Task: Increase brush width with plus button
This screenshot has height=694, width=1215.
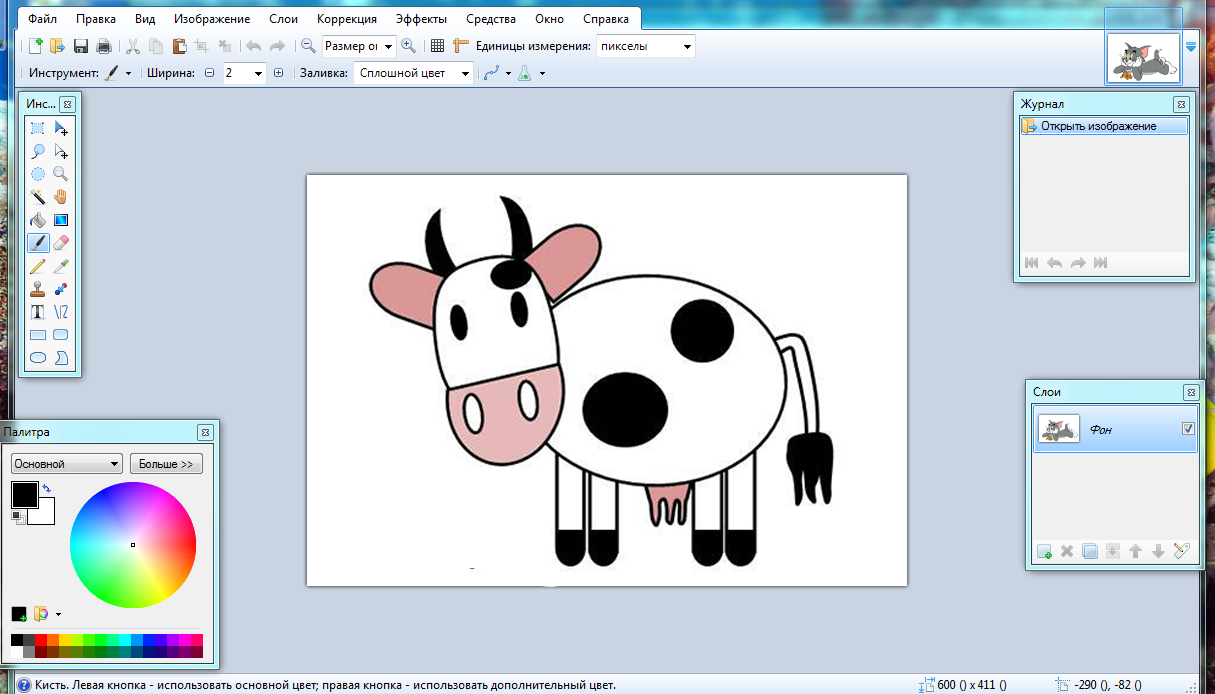Action: [x=278, y=73]
